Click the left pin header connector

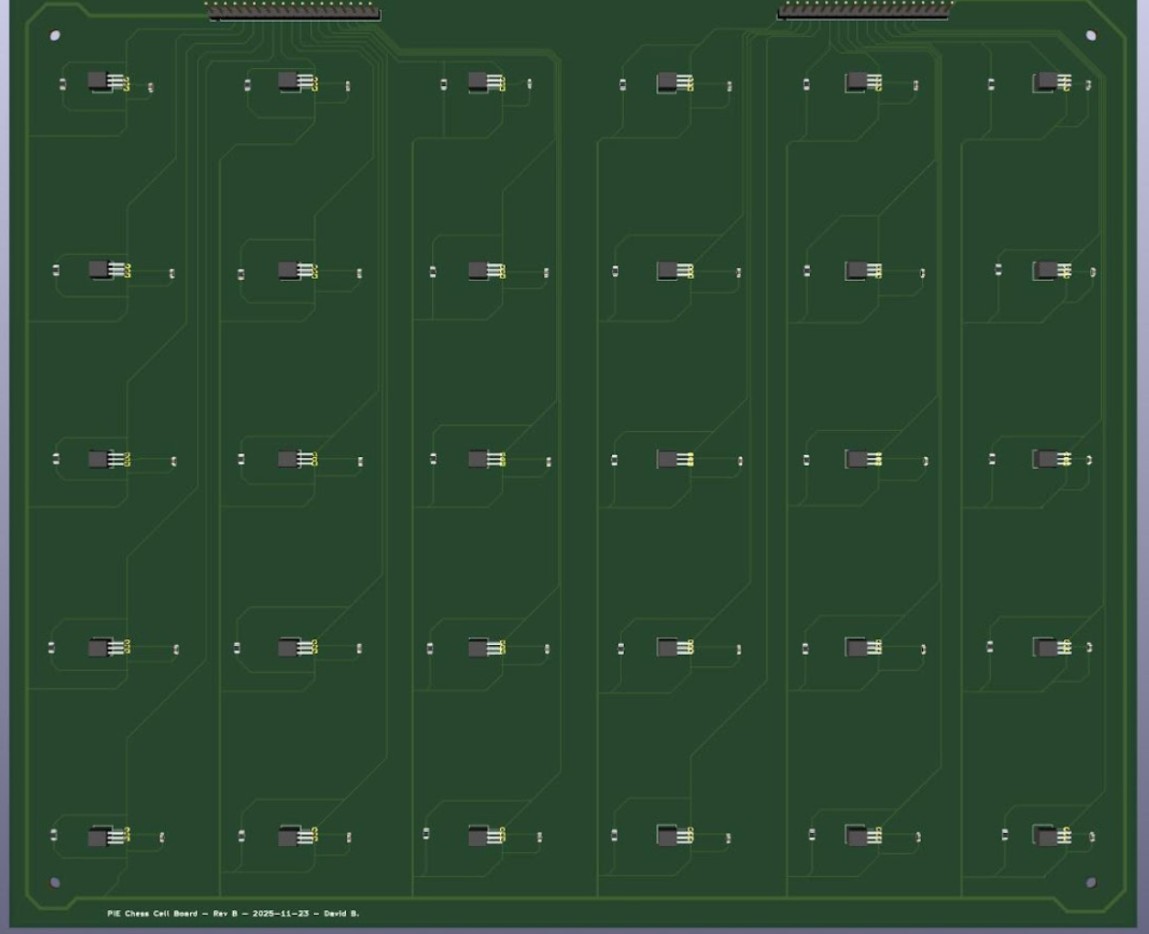click(293, 13)
